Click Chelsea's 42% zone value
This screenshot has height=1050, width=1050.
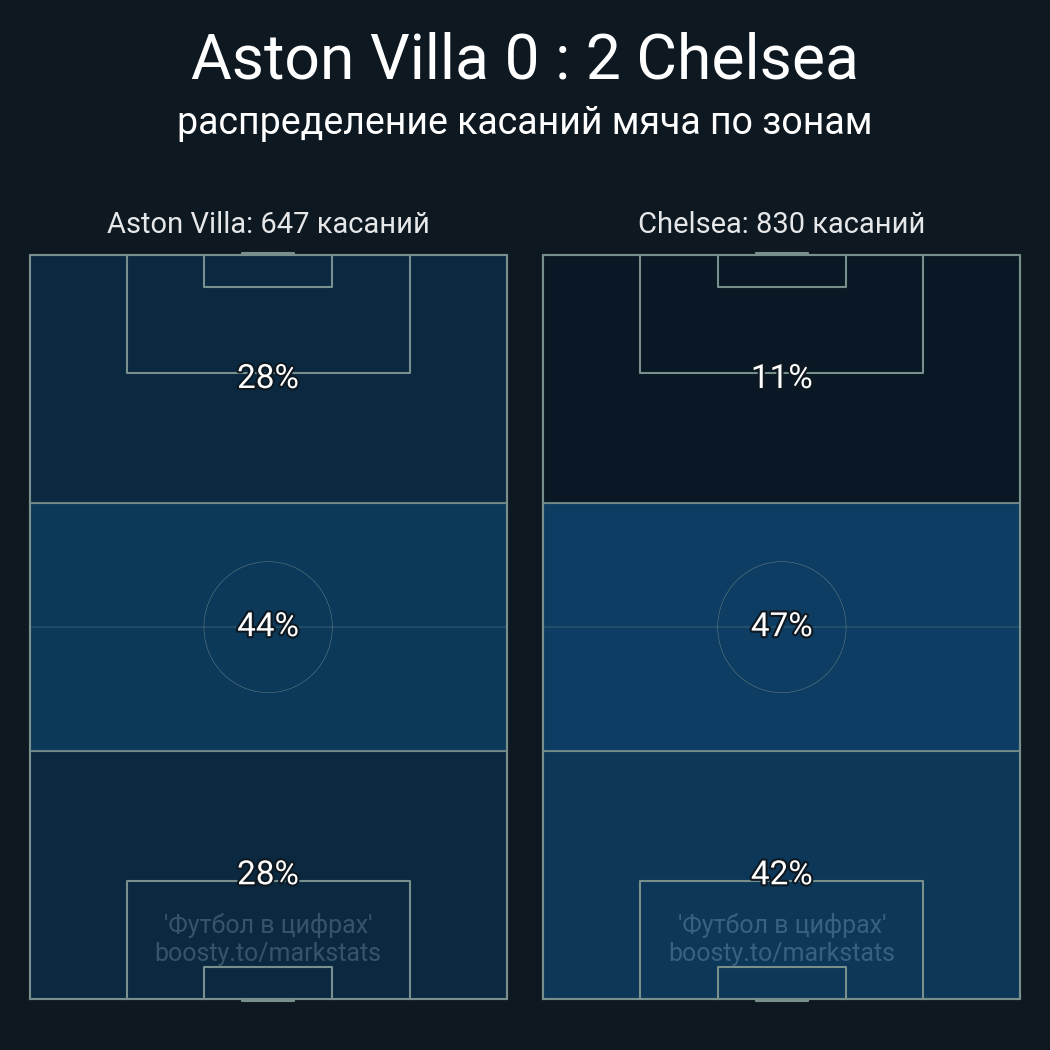(x=781, y=874)
